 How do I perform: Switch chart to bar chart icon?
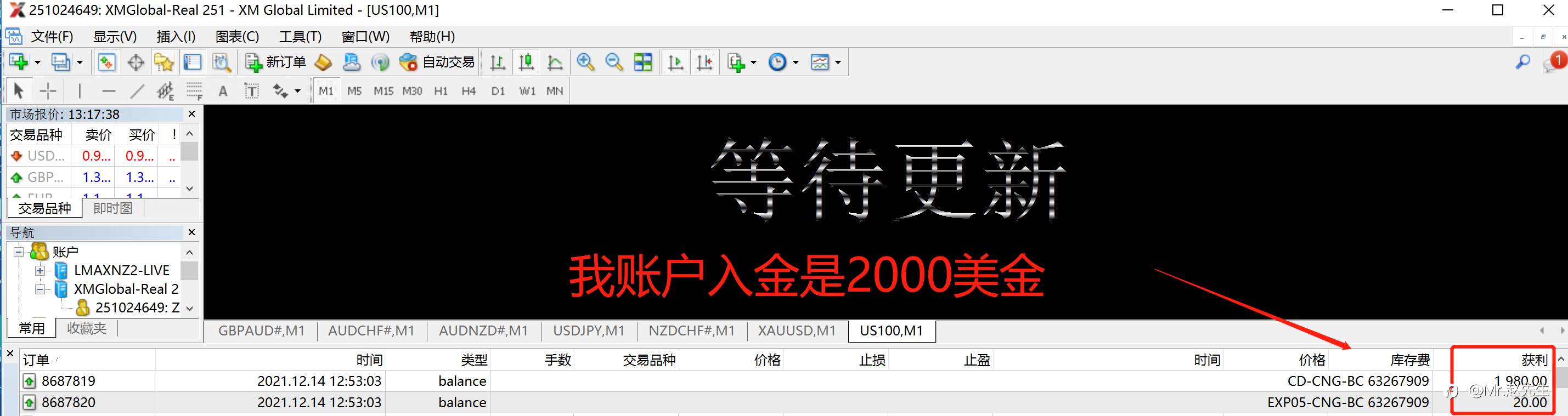(497, 62)
